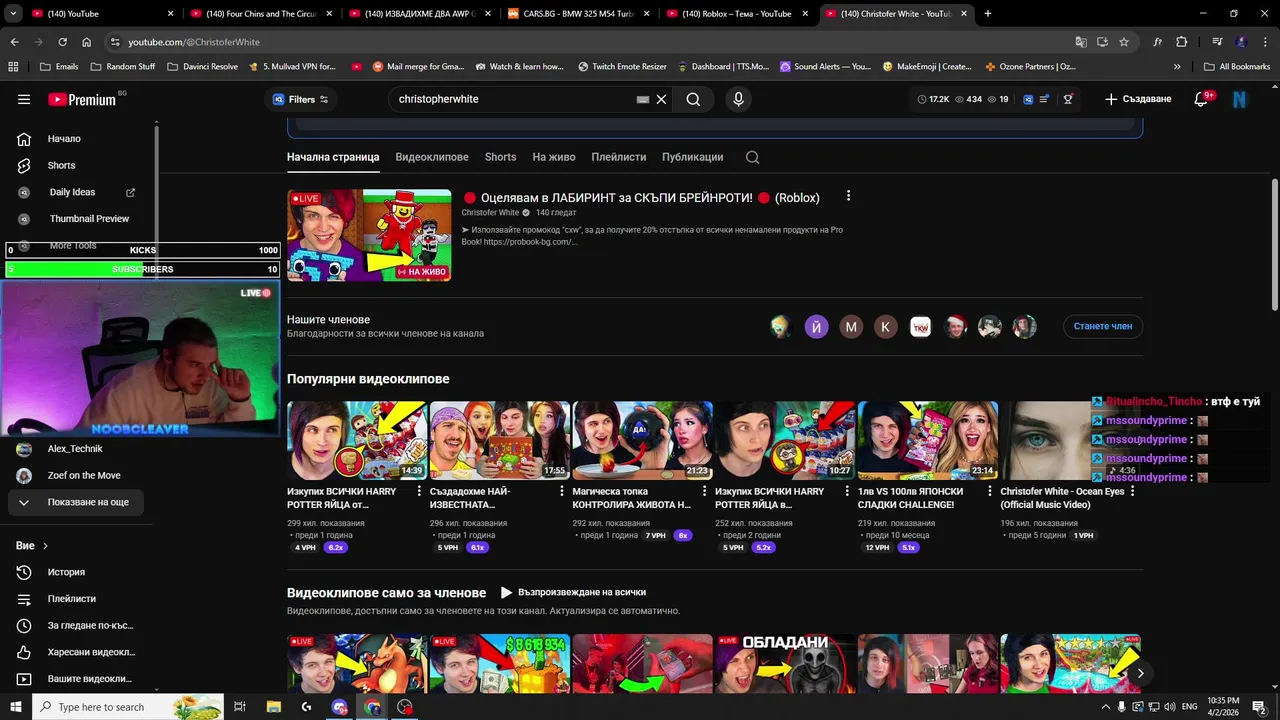The width and height of the screenshot is (1280, 720).
Task: Select Начална страница tab
Action: (x=333, y=157)
